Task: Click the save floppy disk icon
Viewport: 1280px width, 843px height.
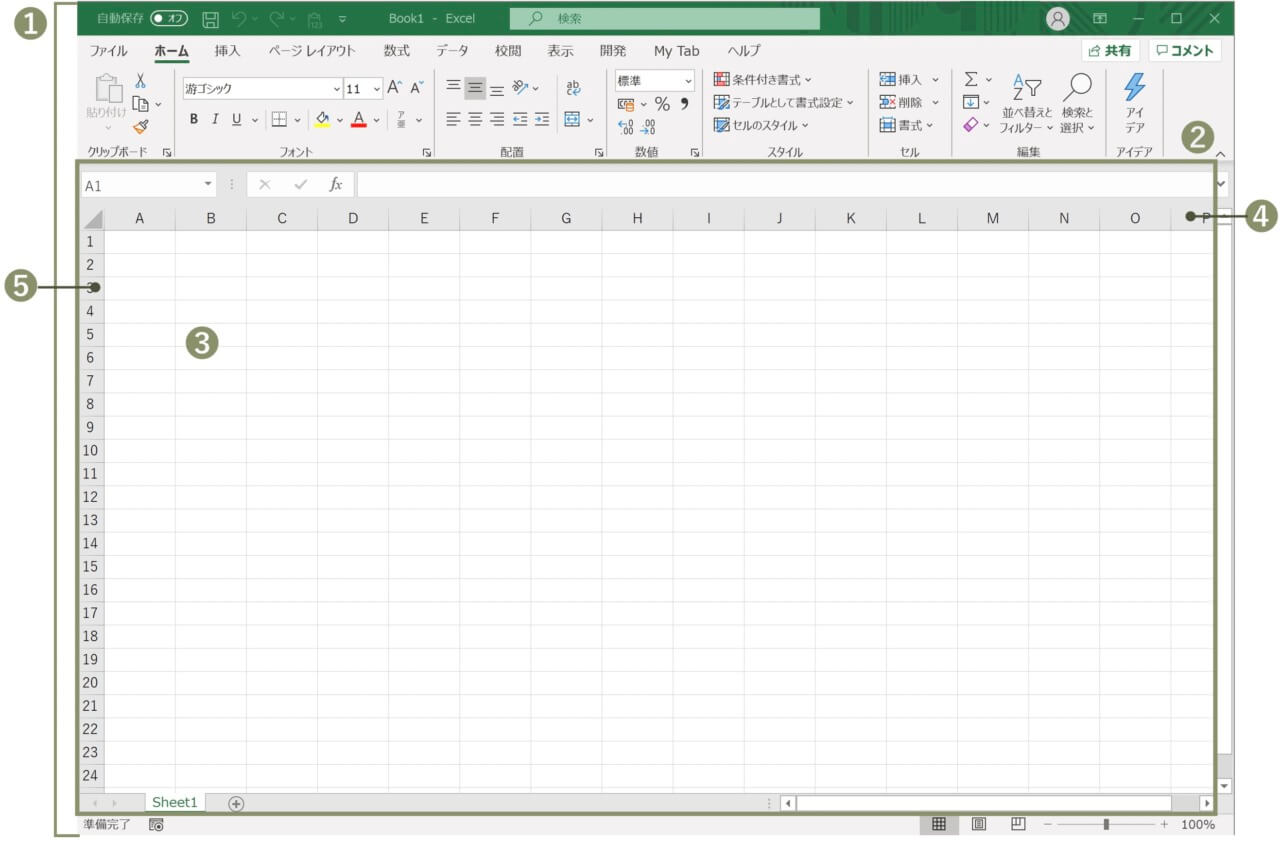Action: [x=210, y=19]
